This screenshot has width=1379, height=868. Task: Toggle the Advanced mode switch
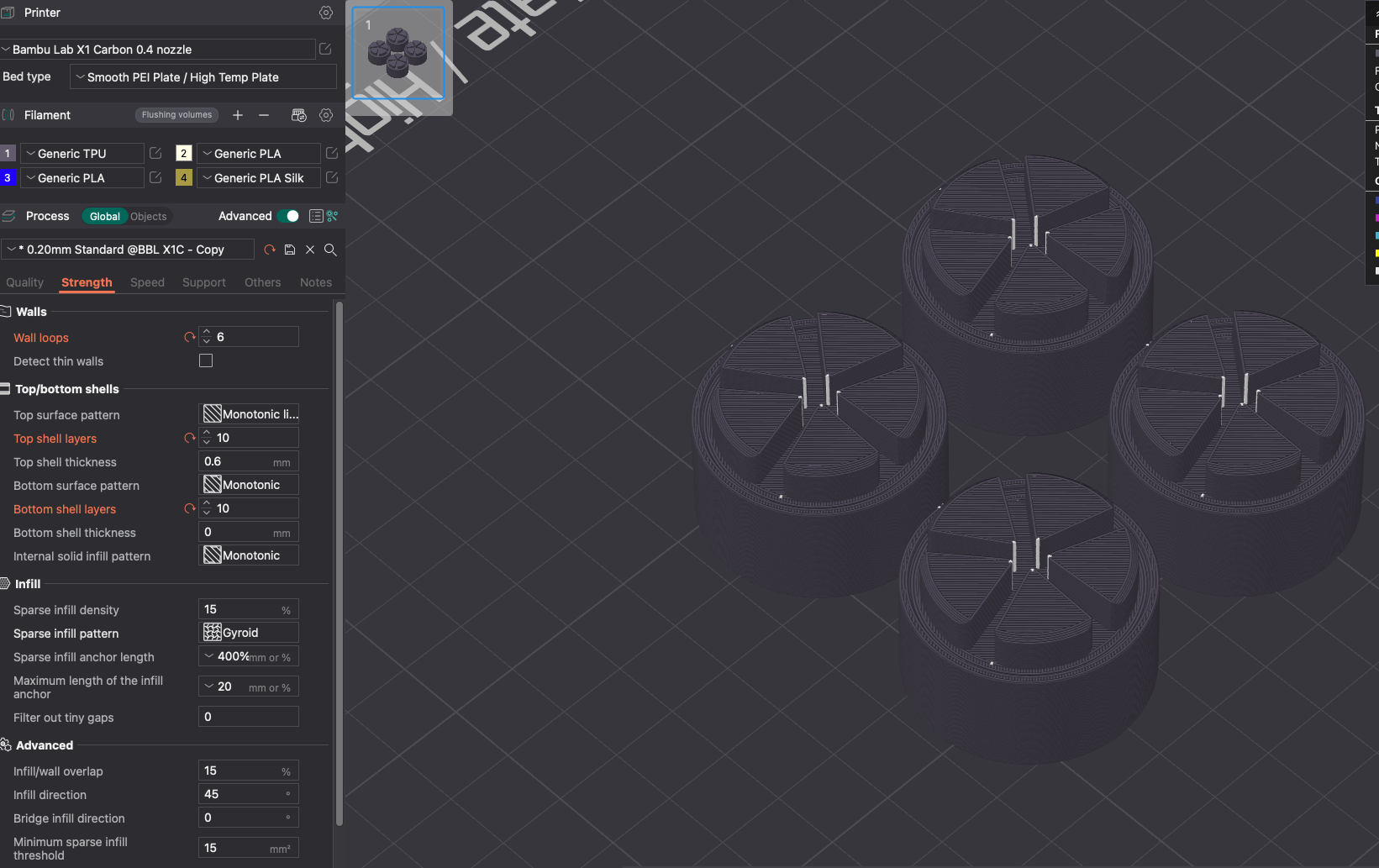[288, 216]
